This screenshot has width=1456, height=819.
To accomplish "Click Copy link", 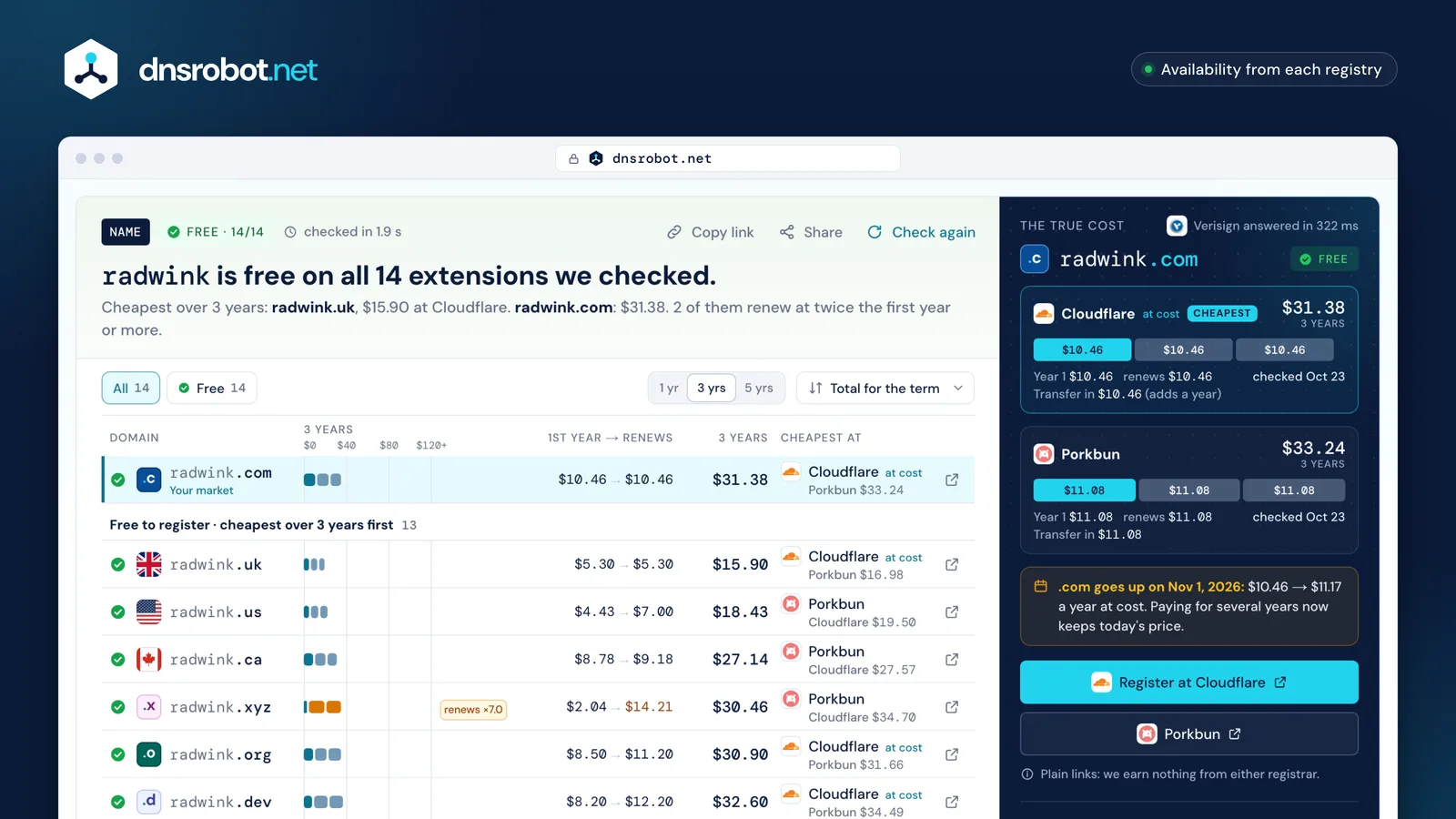I will click(x=711, y=232).
